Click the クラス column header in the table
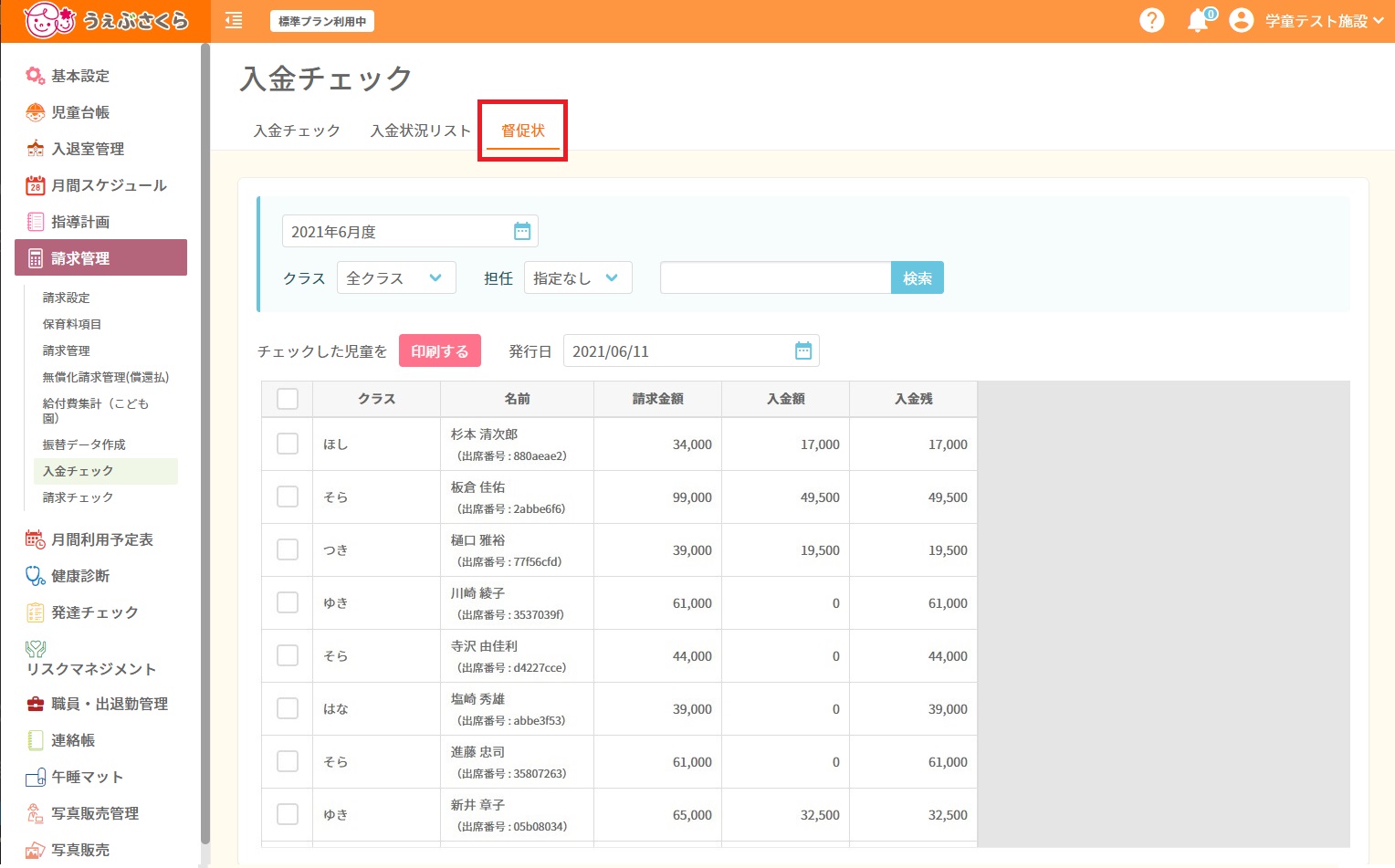 coord(376,399)
